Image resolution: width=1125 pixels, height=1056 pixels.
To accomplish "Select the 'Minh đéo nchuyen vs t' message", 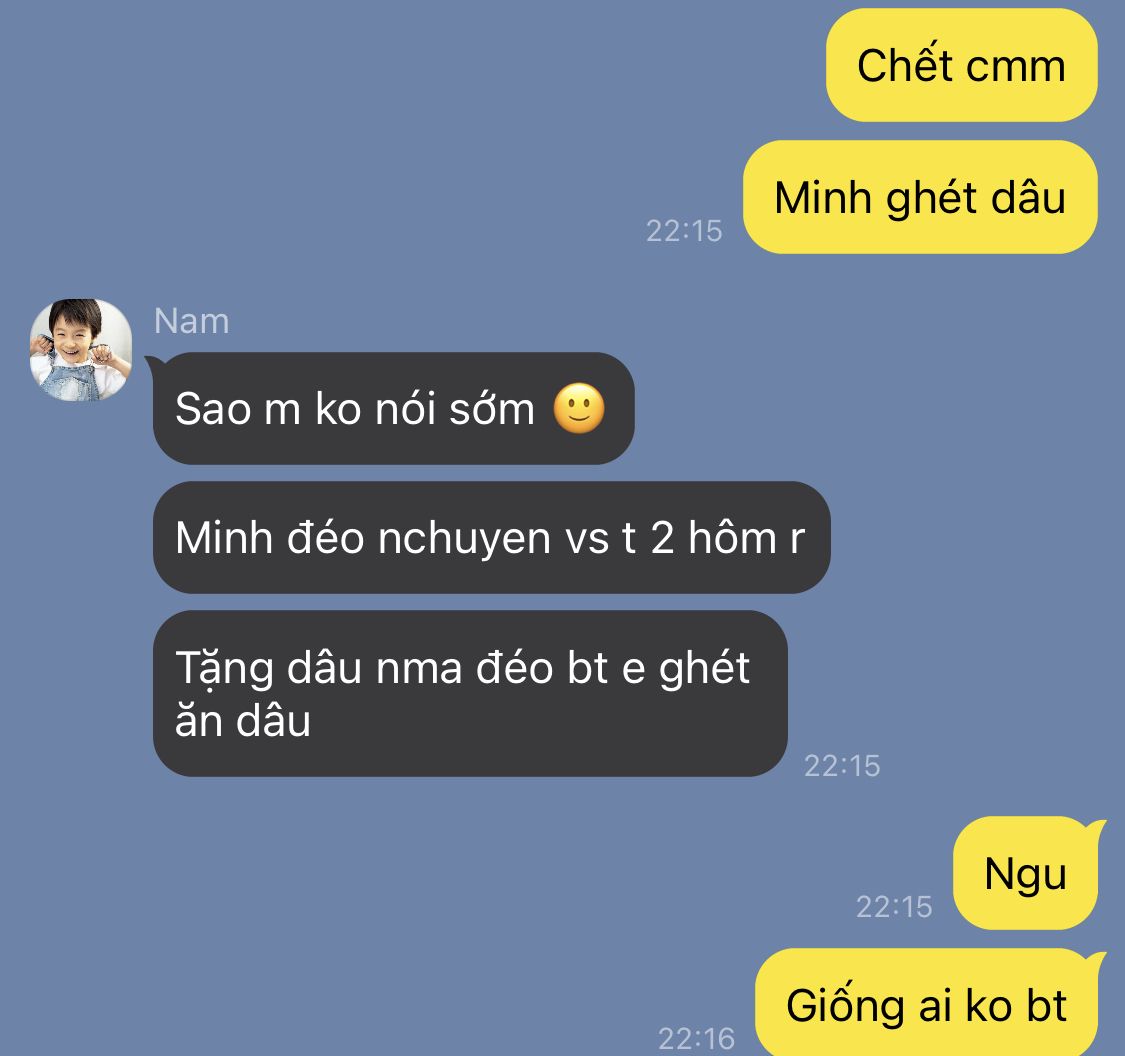I will tap(491, 537).
